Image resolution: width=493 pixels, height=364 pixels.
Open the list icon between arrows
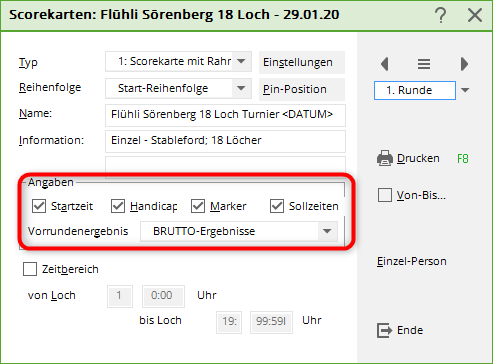point(424,64)
